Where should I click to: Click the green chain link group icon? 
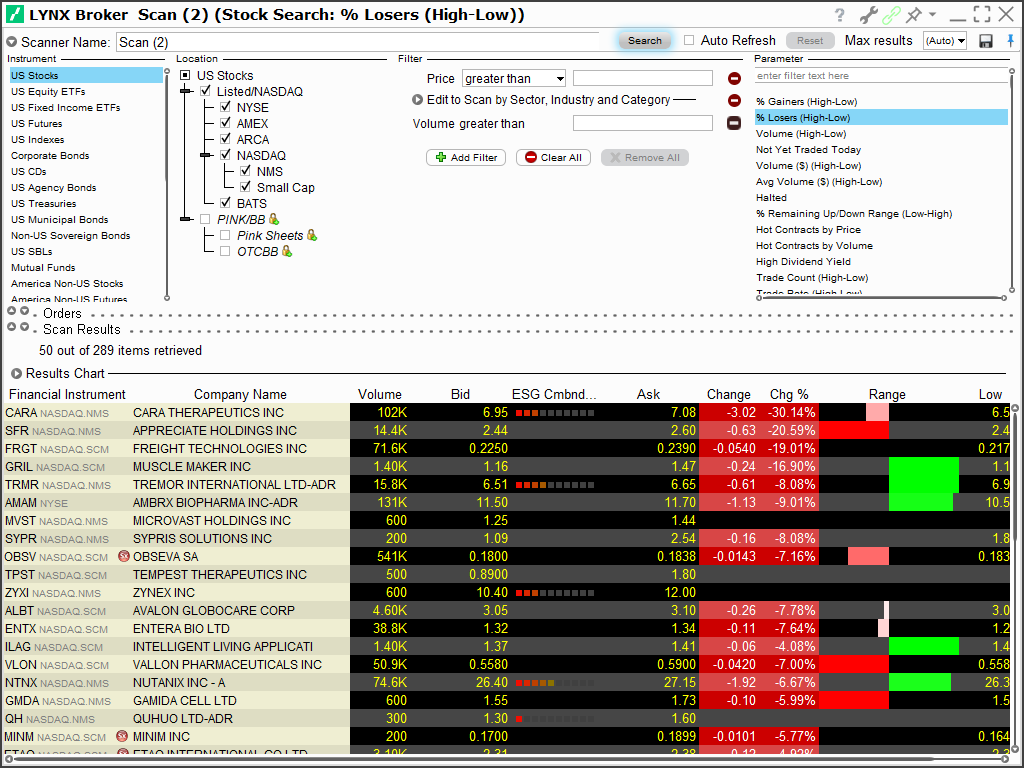point(891,15)
